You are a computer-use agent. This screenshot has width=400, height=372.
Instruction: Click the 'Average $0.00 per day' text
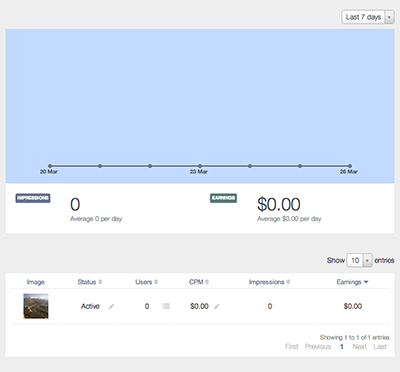pos(289,219)
